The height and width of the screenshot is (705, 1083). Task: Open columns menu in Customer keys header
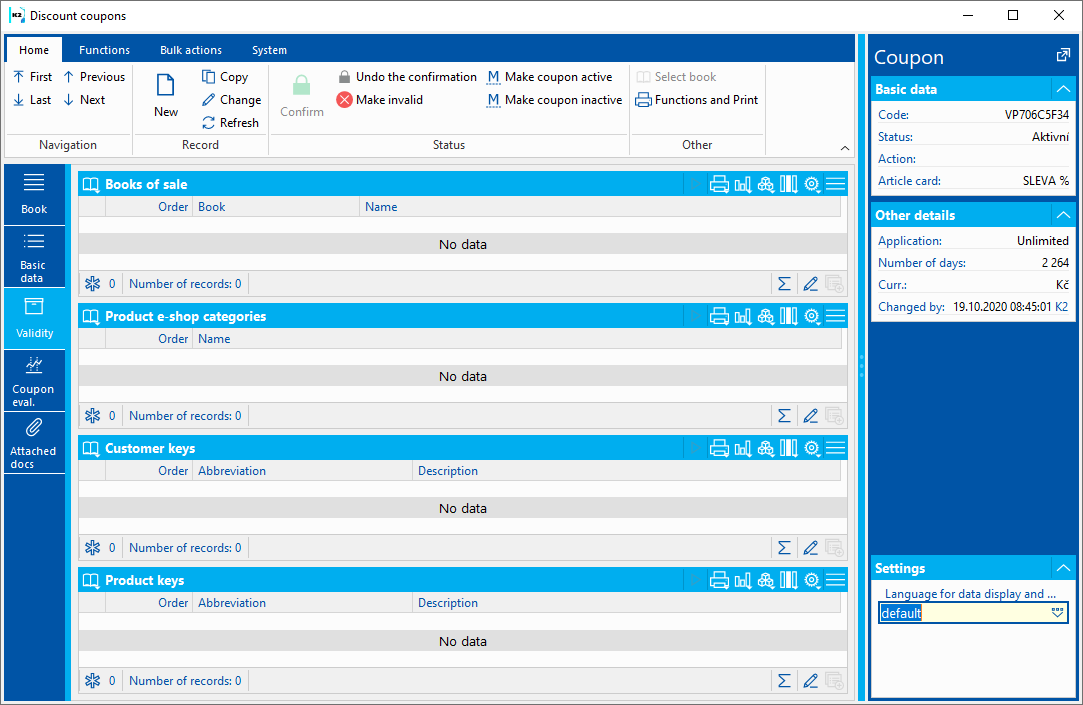[x=788, y=448]
